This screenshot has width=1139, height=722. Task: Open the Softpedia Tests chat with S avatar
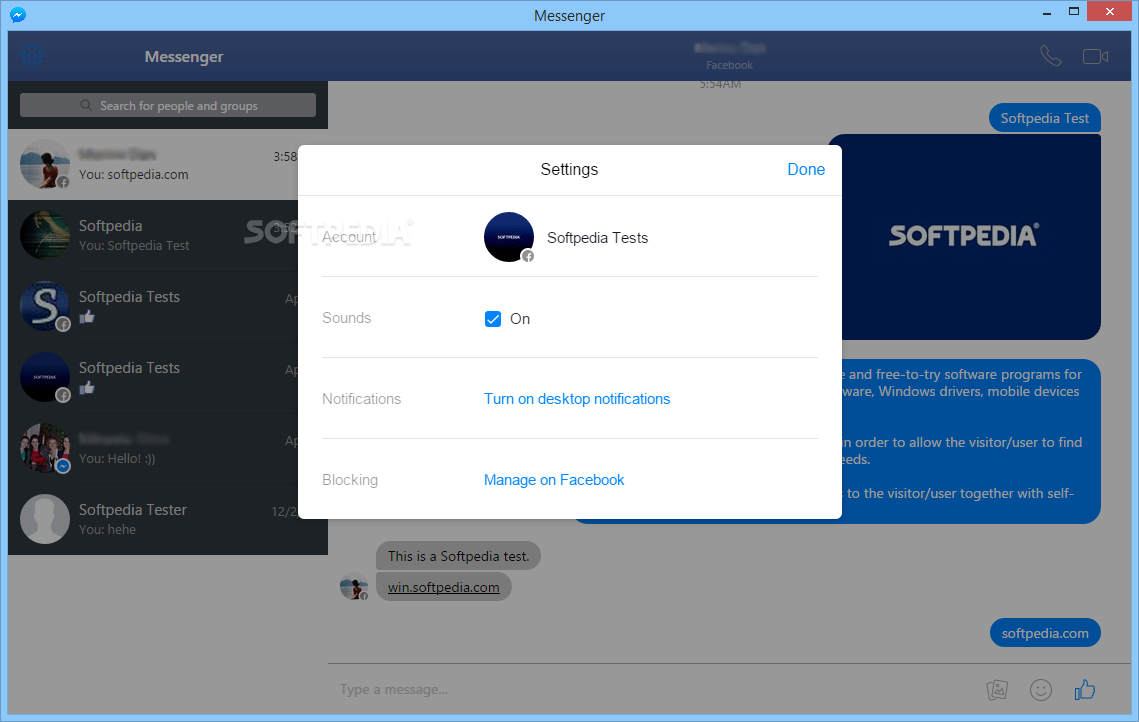[x=153, y=307]
